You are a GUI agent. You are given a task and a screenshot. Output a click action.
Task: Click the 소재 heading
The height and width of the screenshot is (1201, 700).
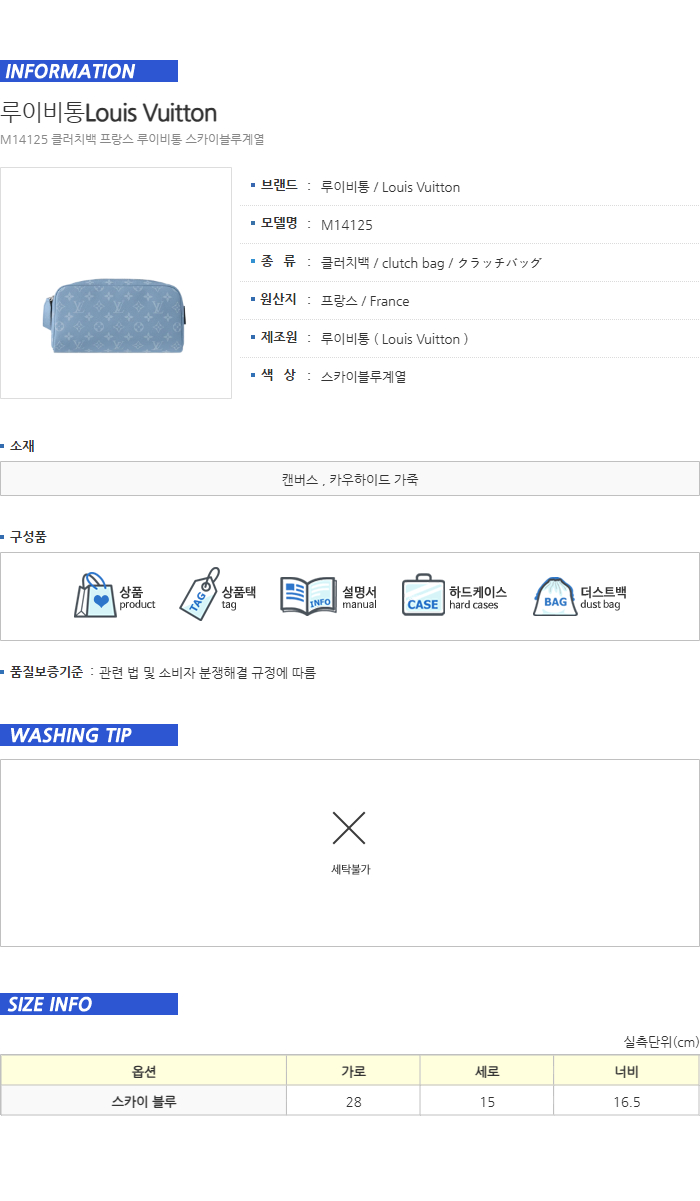pos(22,446)
